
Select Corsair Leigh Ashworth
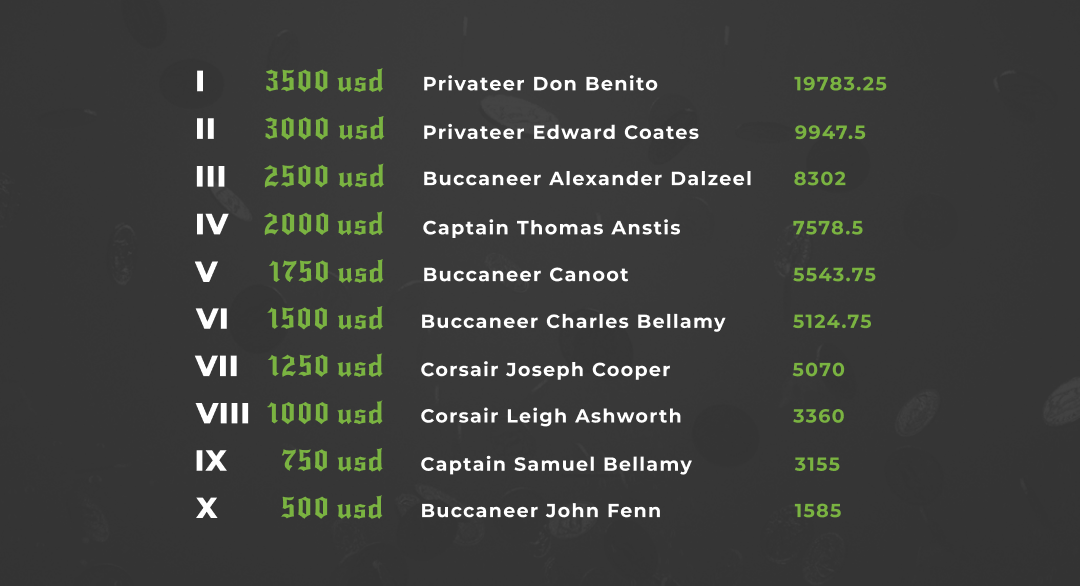(551, 416)
